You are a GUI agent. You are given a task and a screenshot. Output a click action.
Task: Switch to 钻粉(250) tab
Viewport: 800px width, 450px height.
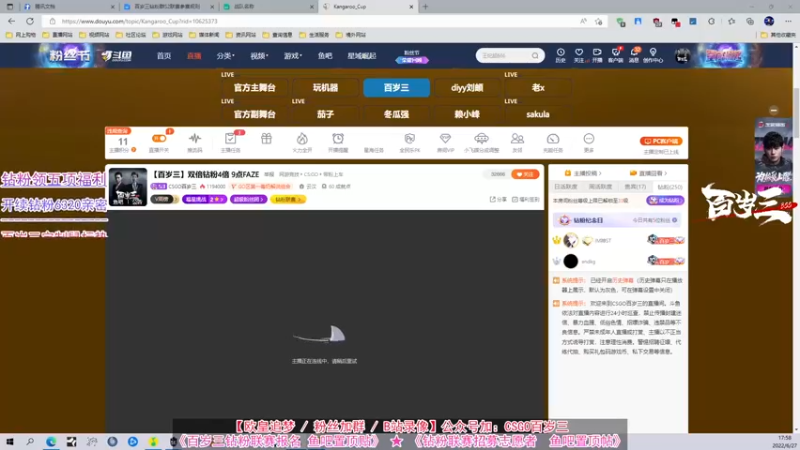coord(670,187)
